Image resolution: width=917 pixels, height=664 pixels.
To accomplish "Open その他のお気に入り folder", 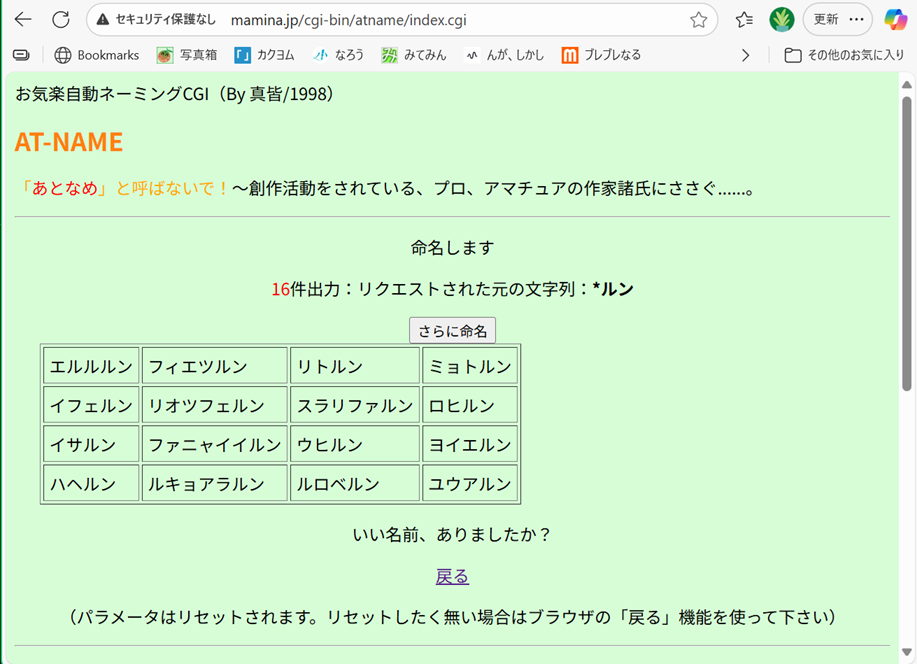I will [844, 55].
